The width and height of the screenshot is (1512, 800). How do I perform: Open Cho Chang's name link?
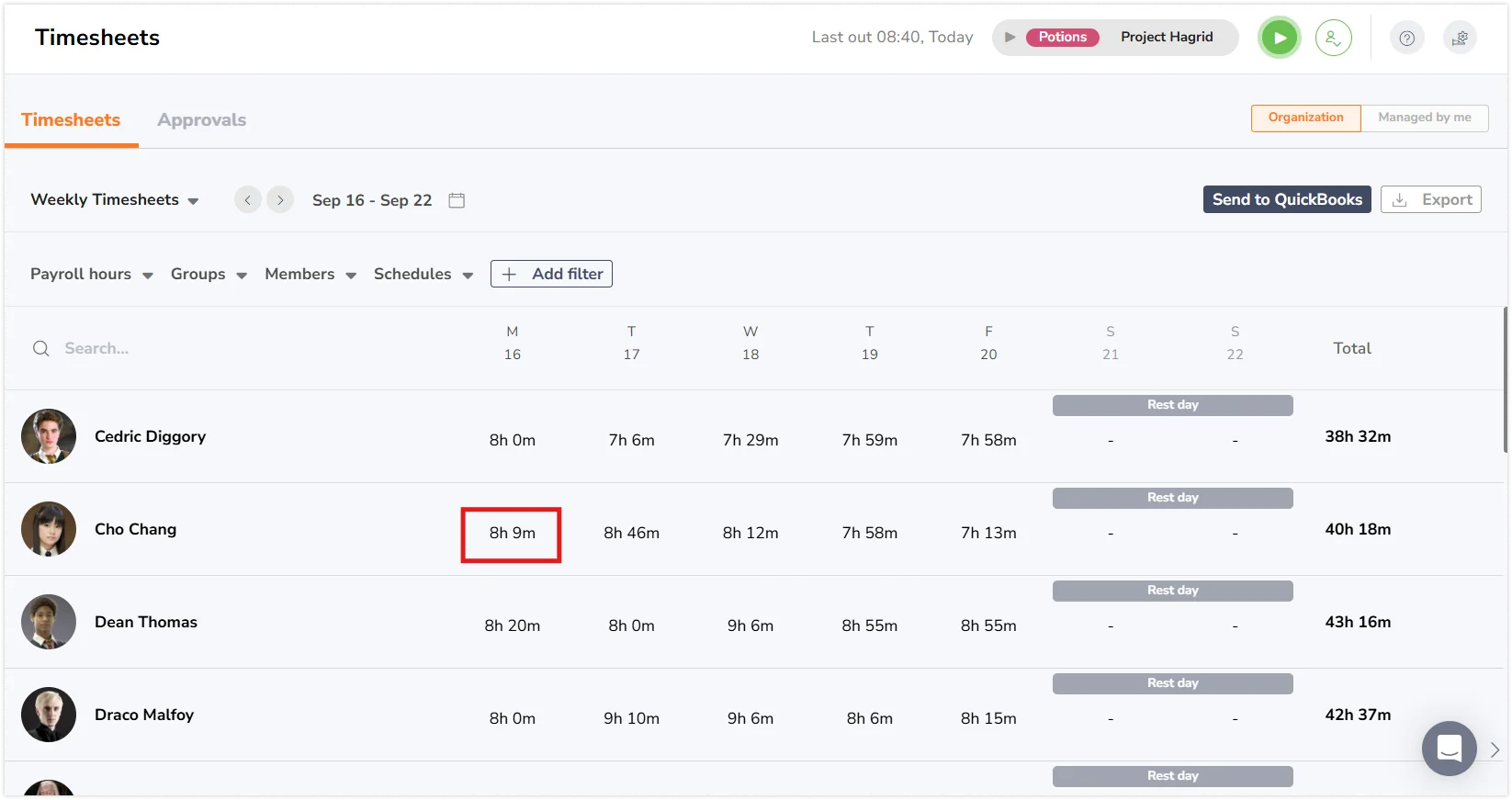click(x=135, y=529)
